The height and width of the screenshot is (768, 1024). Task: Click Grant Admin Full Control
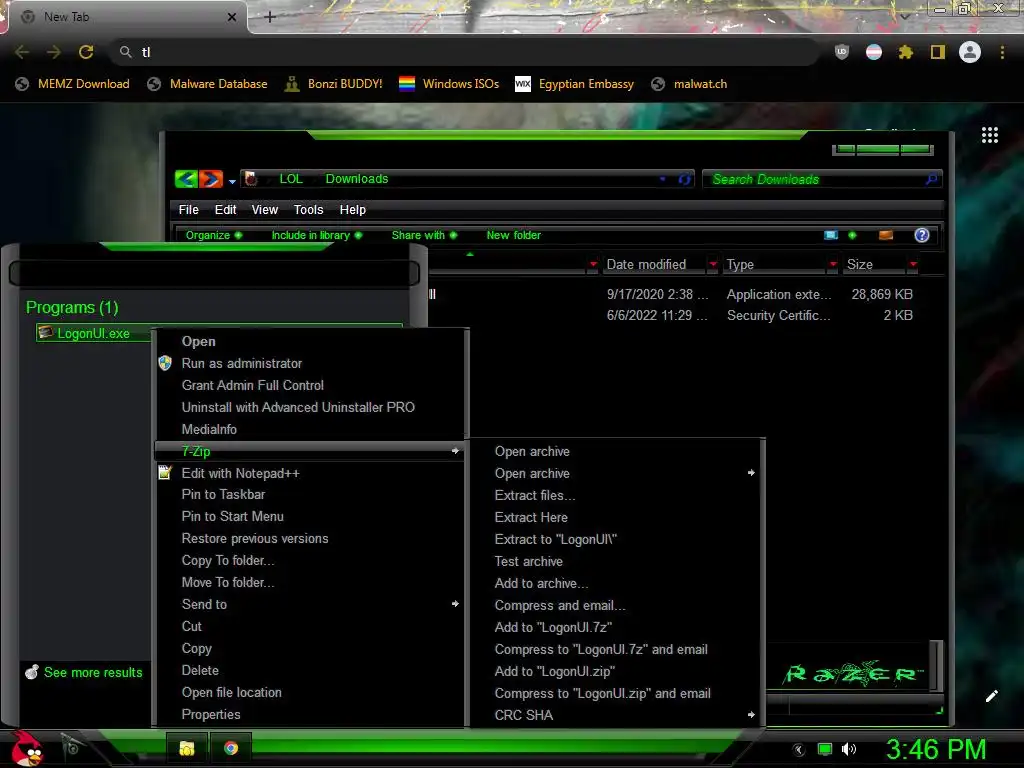[310, 385]
